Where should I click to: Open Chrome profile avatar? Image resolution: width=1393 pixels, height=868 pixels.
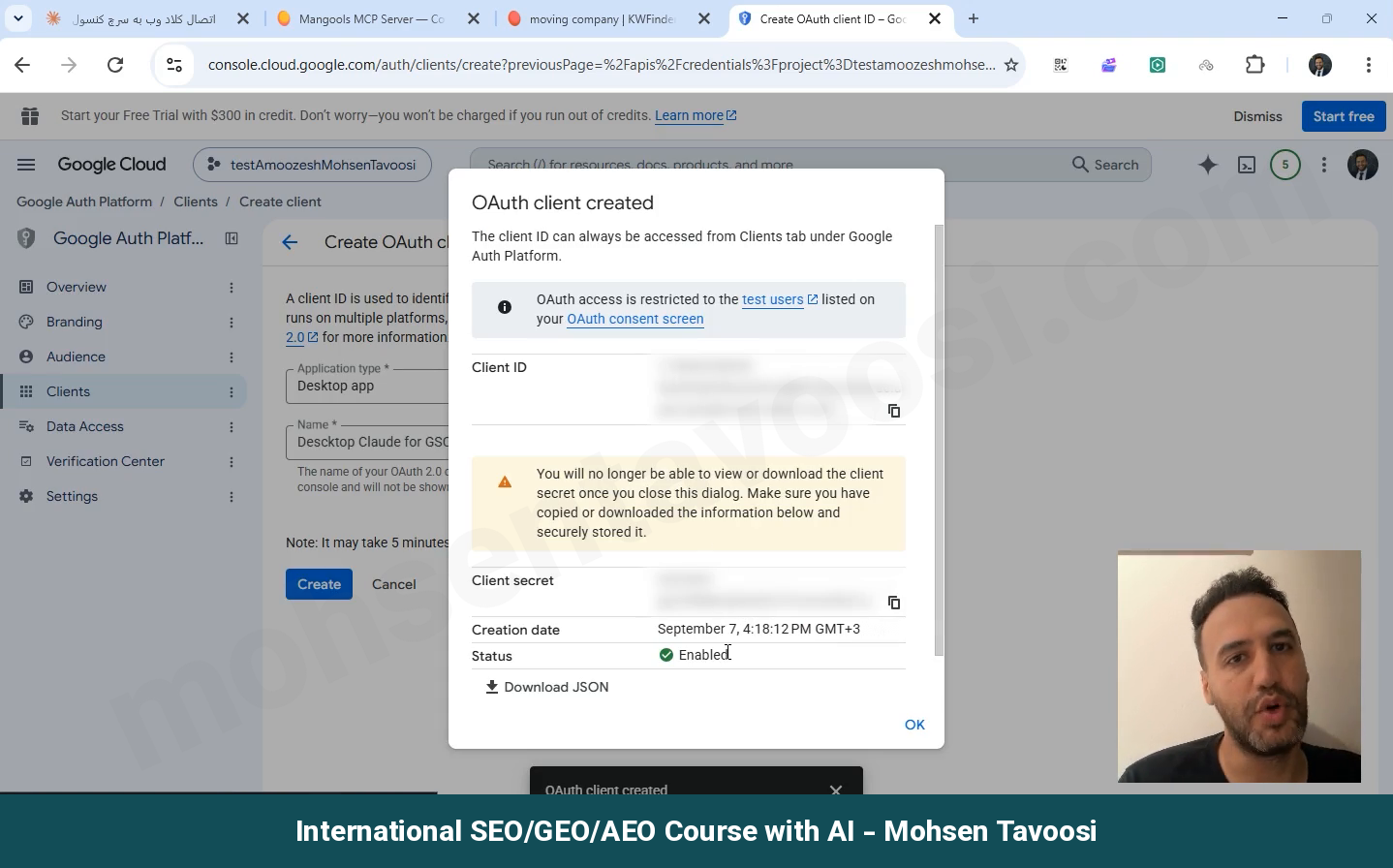[1320, 65]
